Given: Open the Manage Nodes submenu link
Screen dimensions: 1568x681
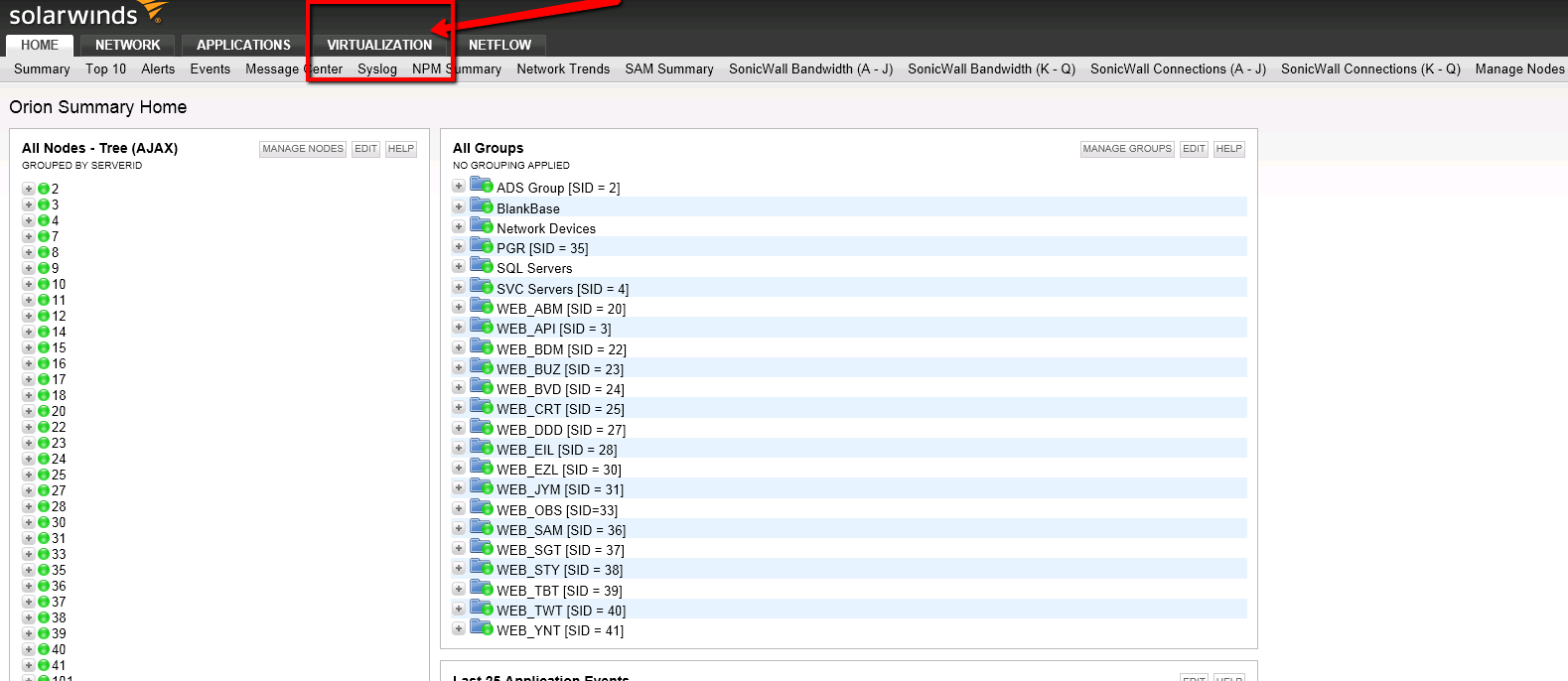Looking at the screenshot, I should point(1519,68).
